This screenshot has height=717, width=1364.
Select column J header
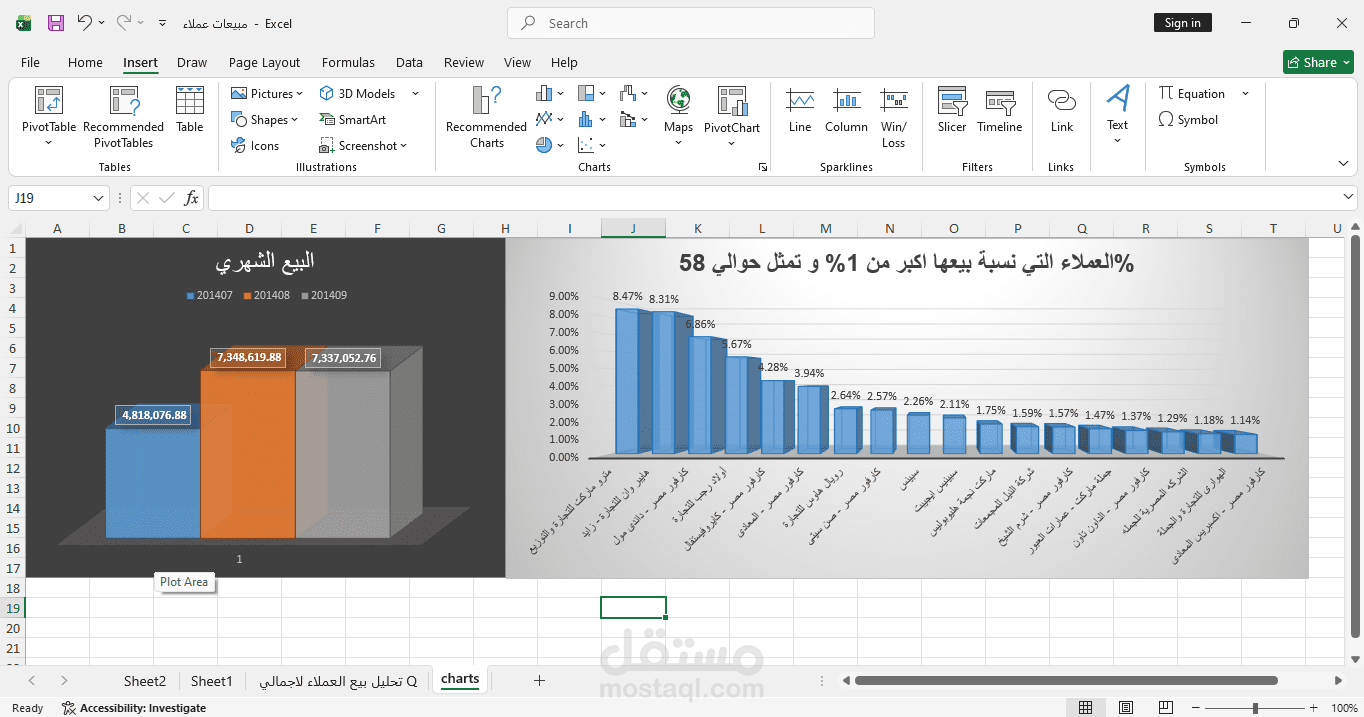pos(633,228)
